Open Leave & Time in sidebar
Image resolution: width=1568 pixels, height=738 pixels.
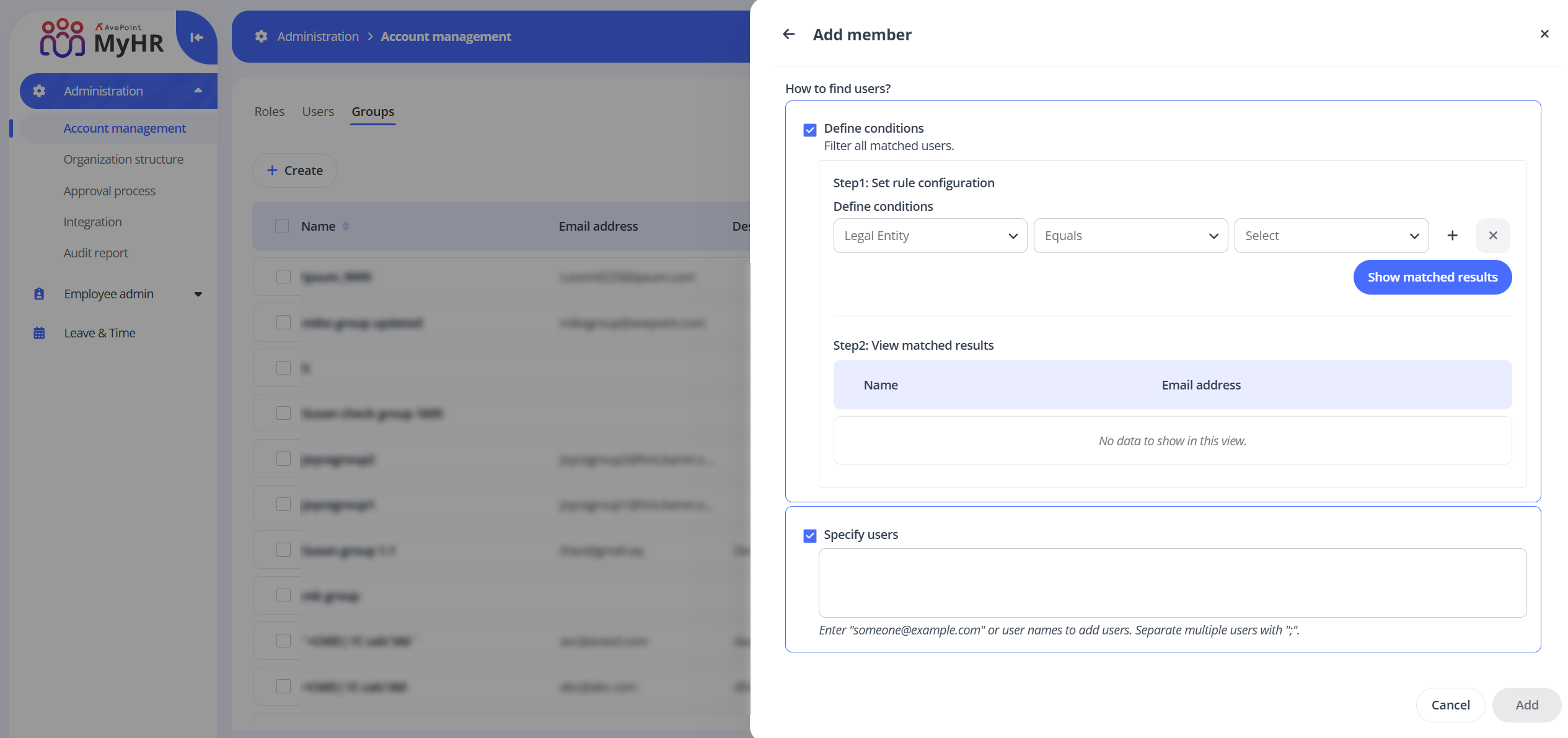pos(100,333)
